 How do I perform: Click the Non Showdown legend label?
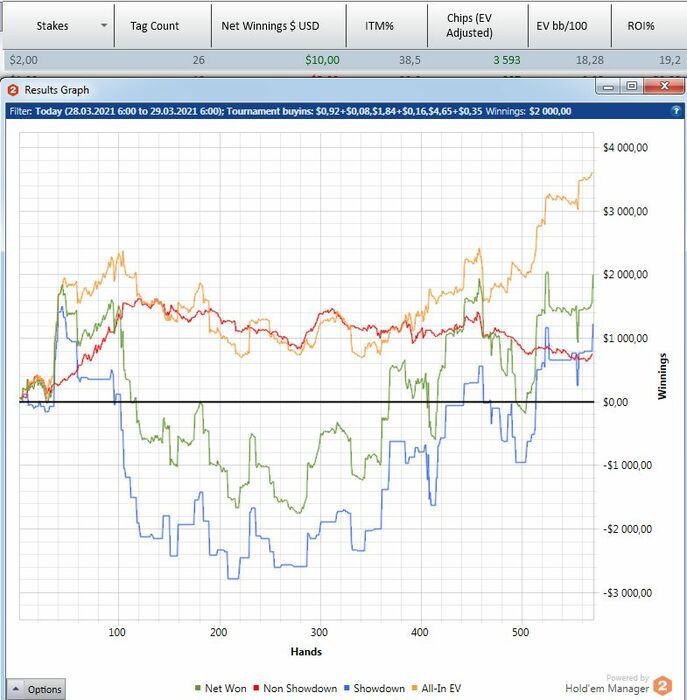(x=300, y=688)
